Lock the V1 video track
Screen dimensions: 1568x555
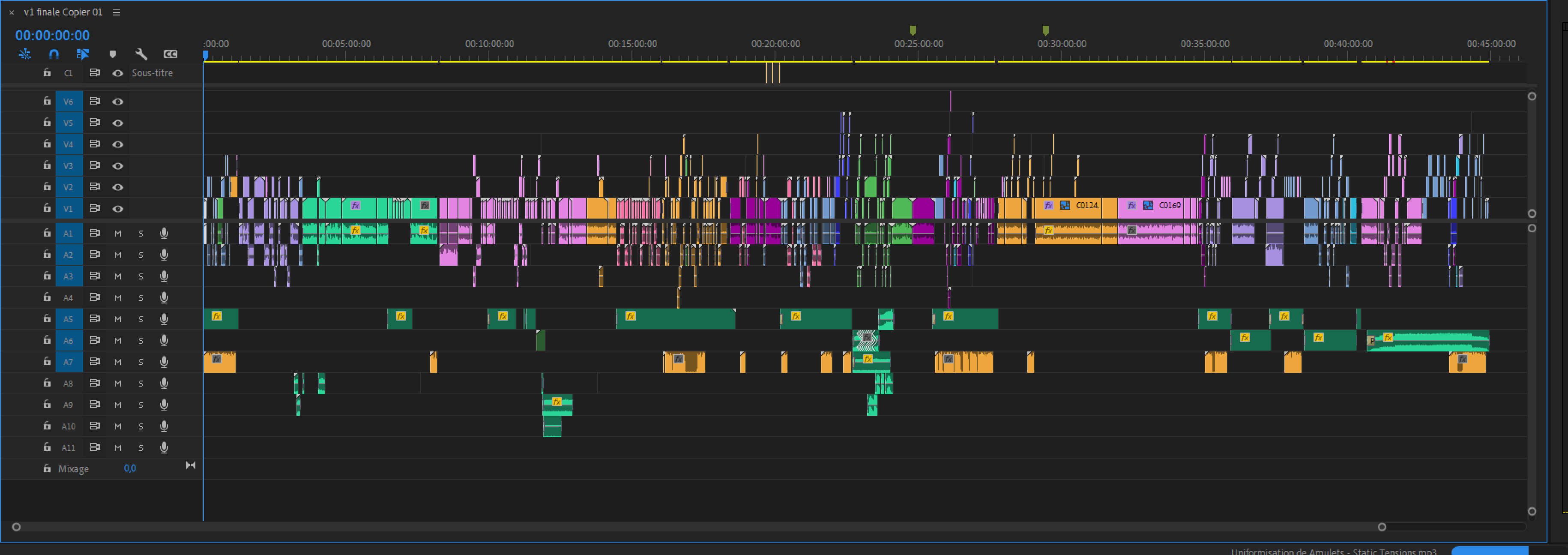pos(47,208)
